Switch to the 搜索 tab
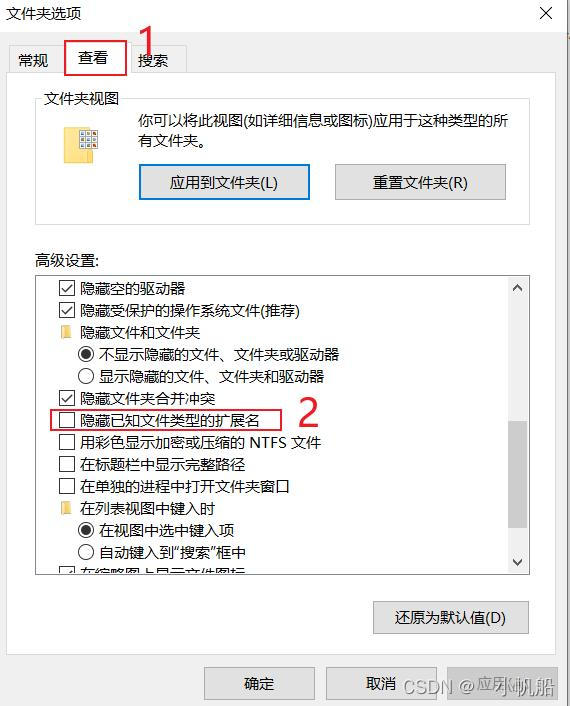This screenshot has height=706, width=570. [x=153, y=60]
